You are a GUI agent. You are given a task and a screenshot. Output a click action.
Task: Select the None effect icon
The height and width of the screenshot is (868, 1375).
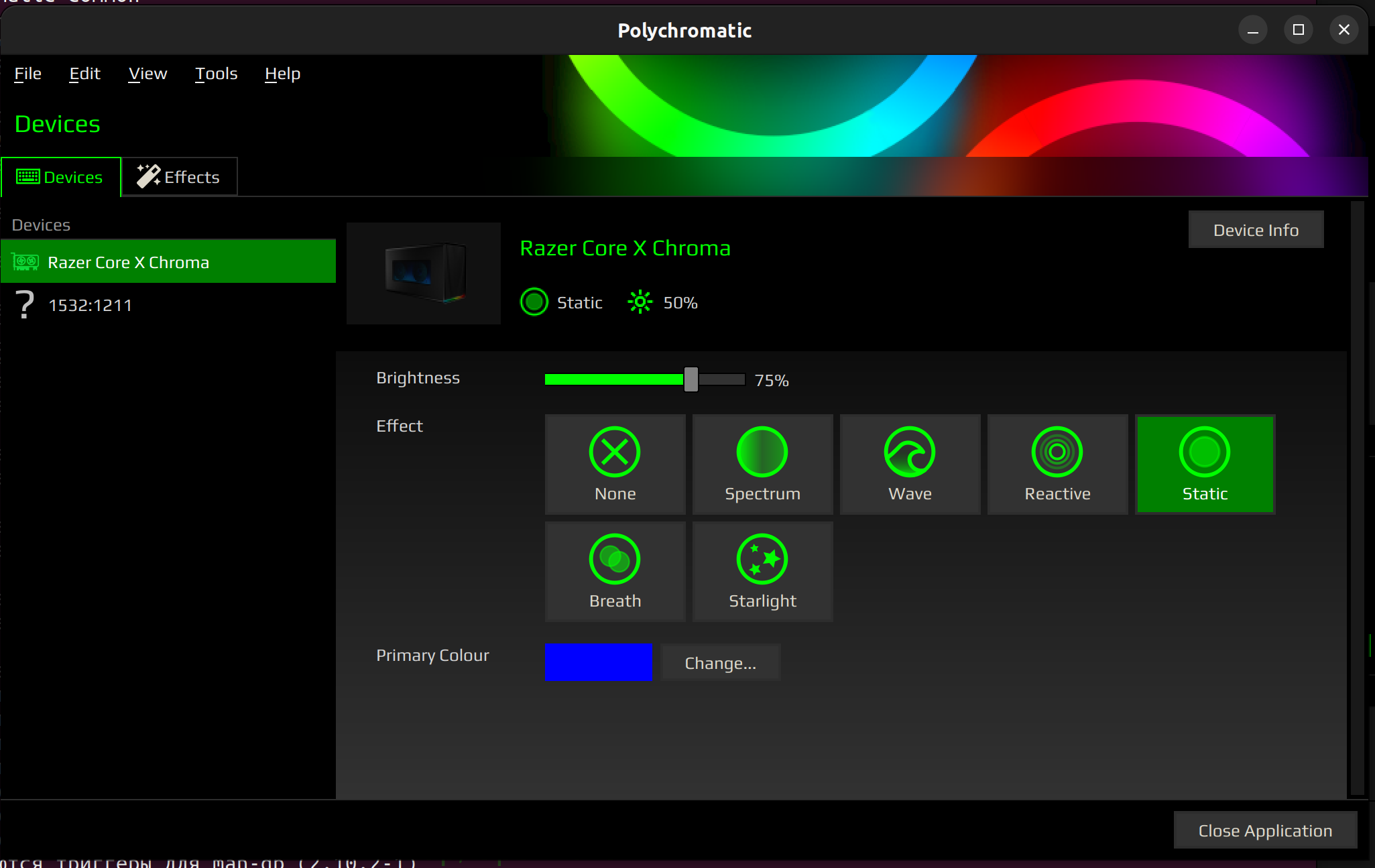point(615,452)
